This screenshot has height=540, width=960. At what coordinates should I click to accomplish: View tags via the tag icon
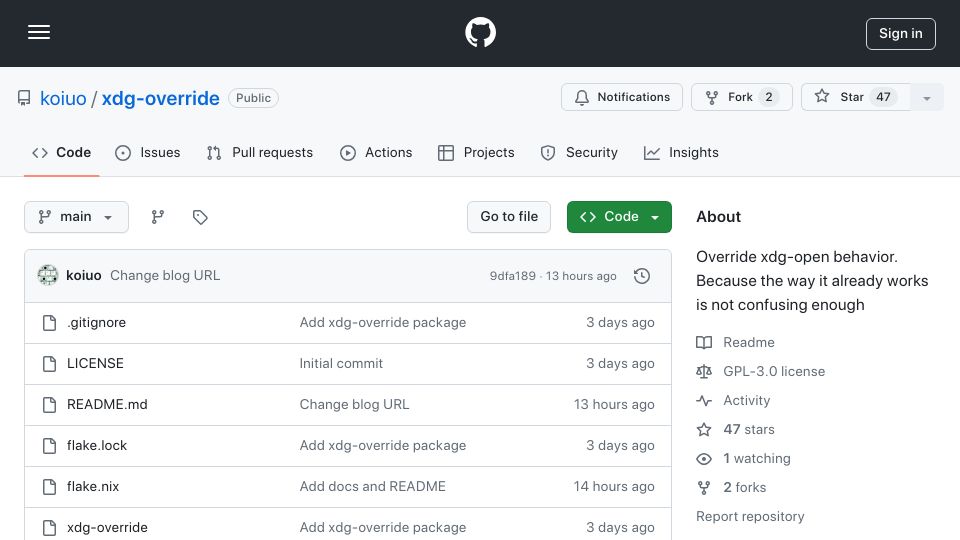(x=200, y=217)
